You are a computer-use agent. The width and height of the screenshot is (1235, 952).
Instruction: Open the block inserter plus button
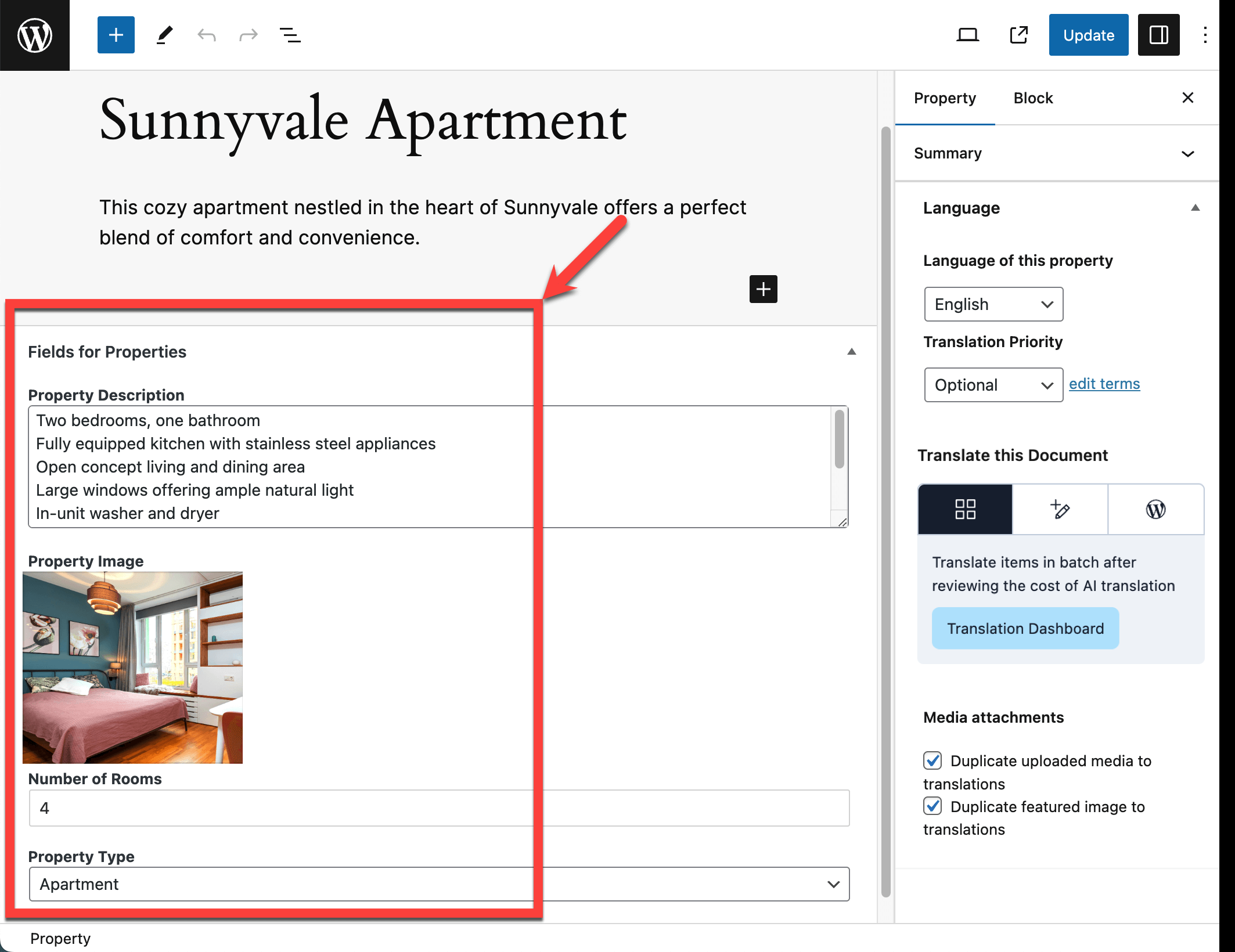(x=116, y=35)
